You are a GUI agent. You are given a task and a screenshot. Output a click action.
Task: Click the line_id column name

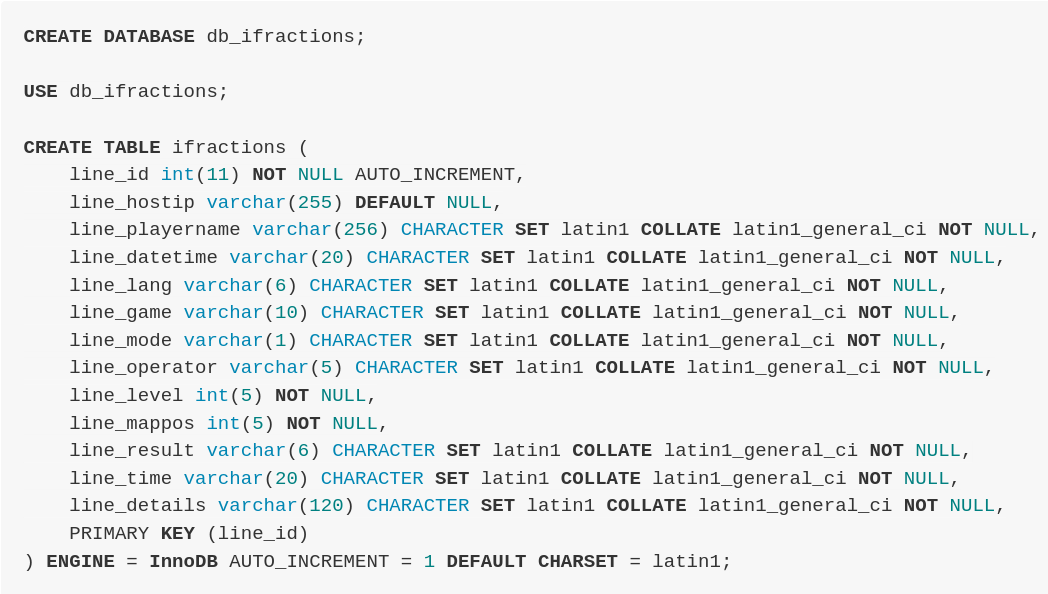pos(109,174)
